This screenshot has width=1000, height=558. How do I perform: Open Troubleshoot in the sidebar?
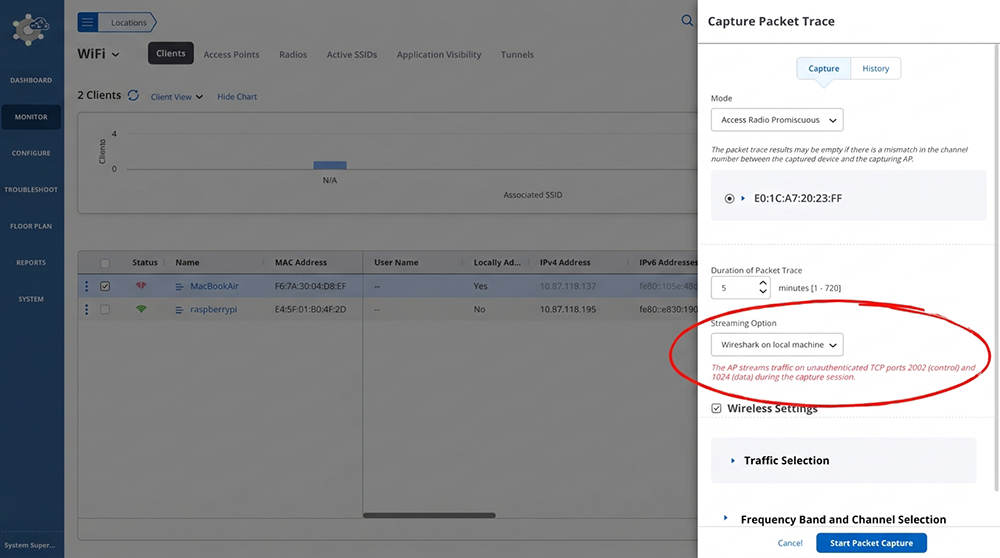(31, 189)
